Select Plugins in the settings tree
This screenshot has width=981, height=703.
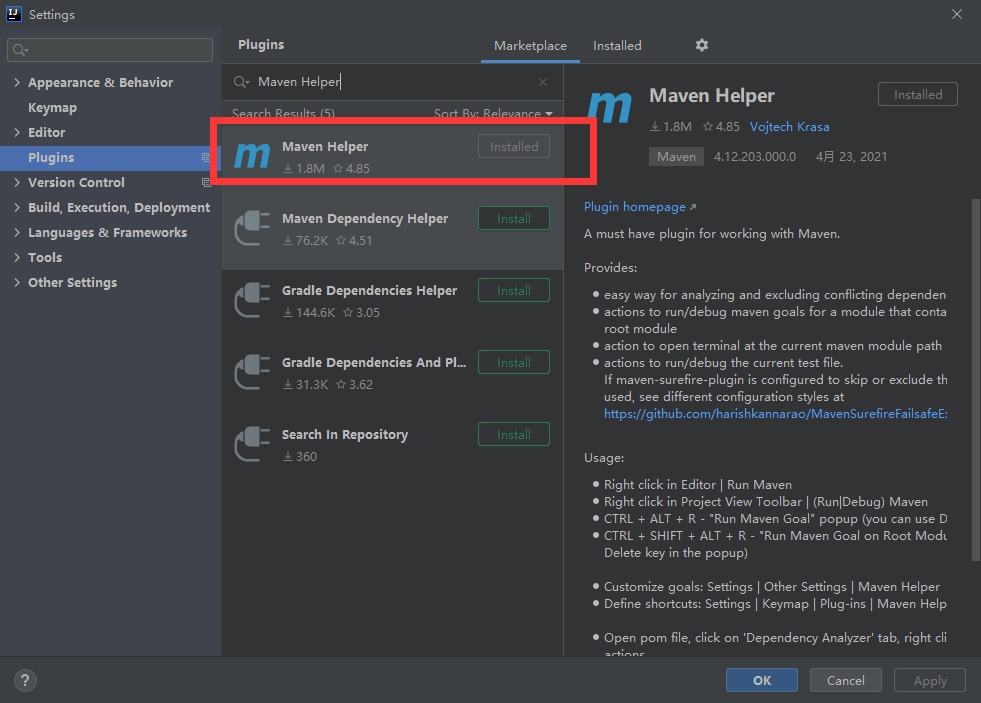110,158
